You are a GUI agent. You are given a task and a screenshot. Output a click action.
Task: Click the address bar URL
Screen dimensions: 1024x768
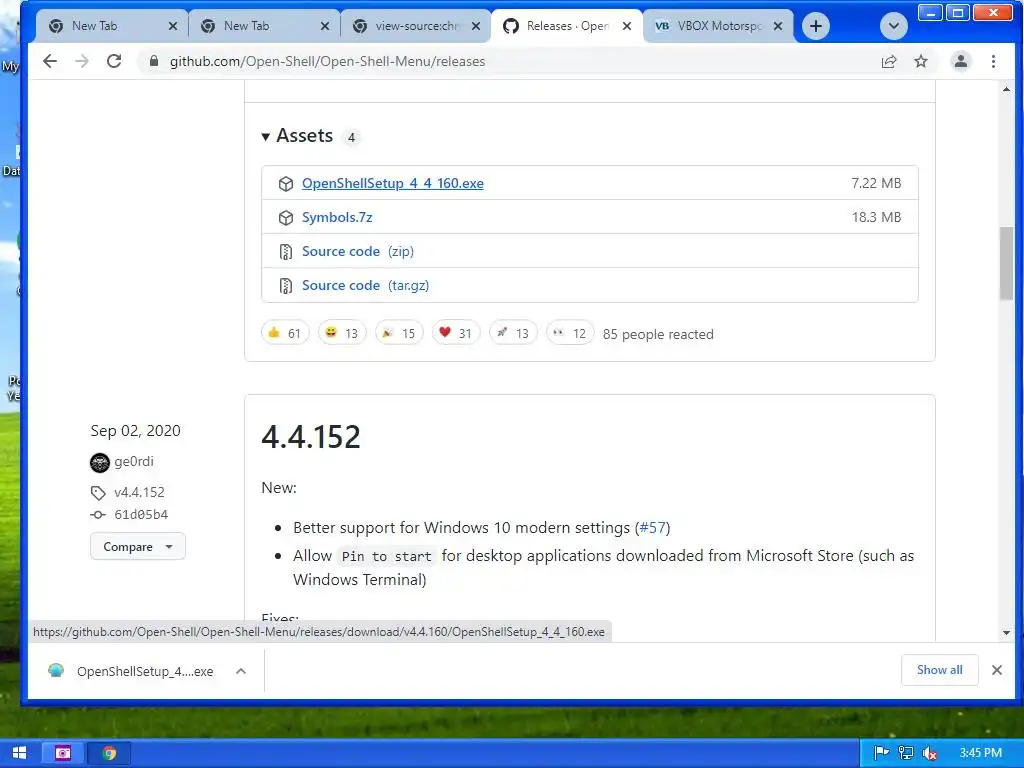click(327, 61)
